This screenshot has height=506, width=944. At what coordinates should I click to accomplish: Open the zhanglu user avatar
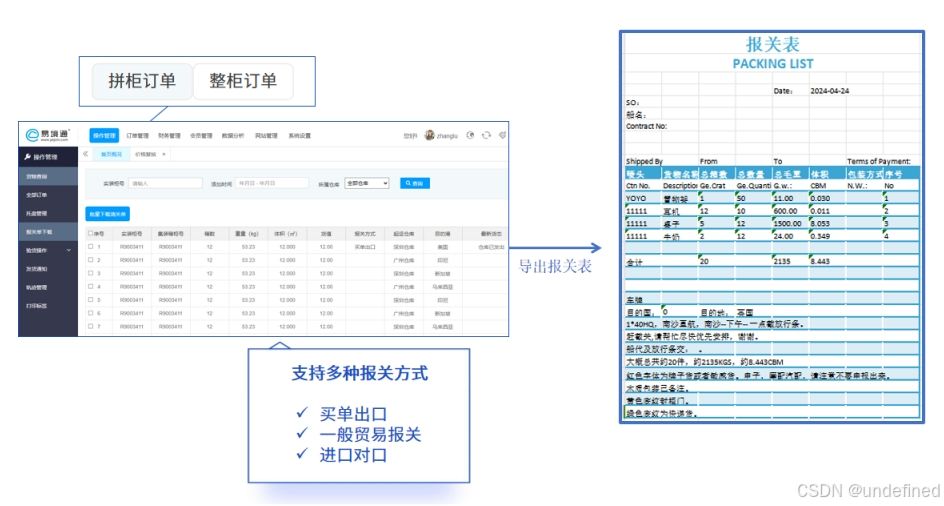tap(429, 136)
